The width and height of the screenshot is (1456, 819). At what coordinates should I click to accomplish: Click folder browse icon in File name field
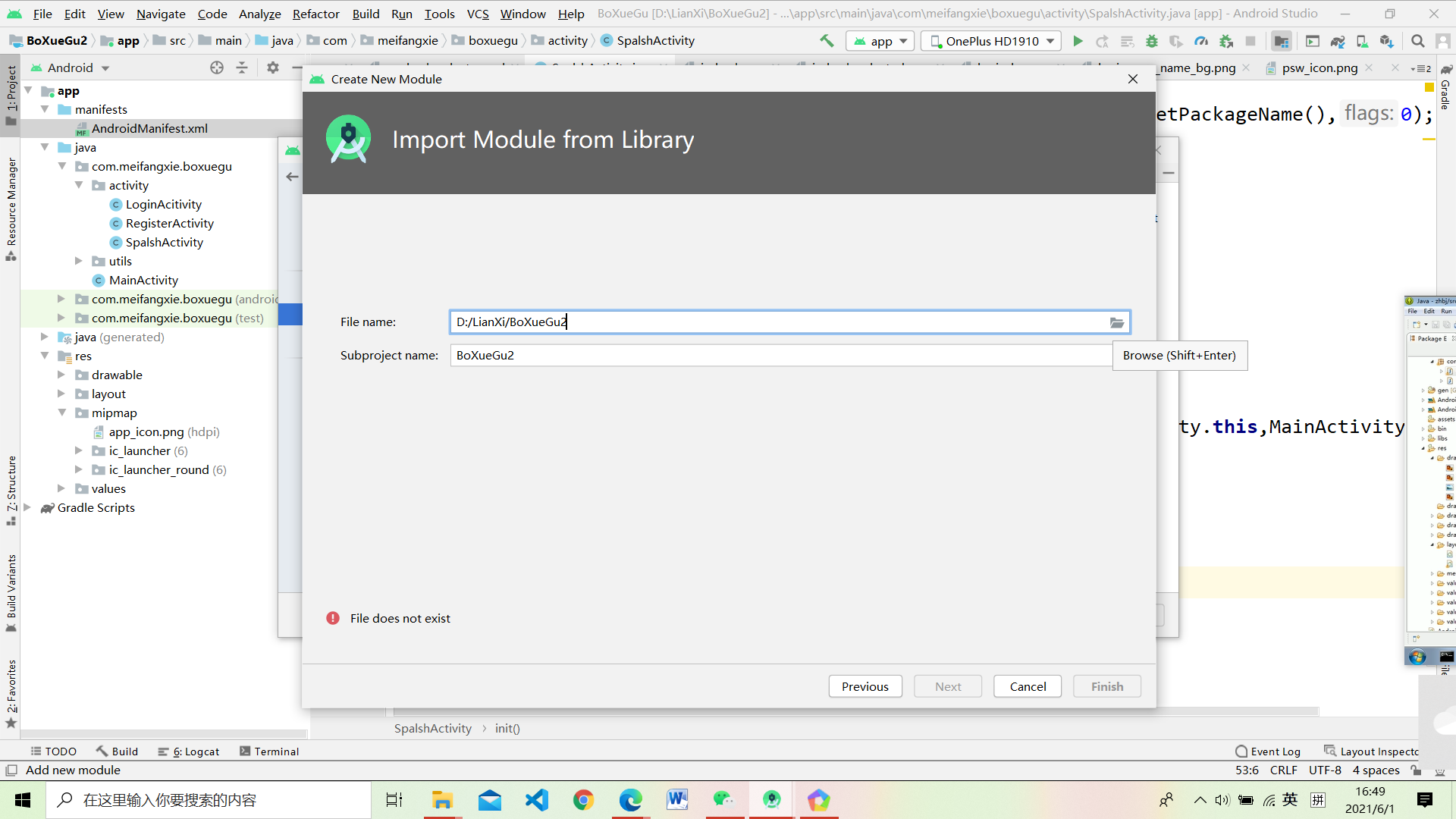point(1117,322)
